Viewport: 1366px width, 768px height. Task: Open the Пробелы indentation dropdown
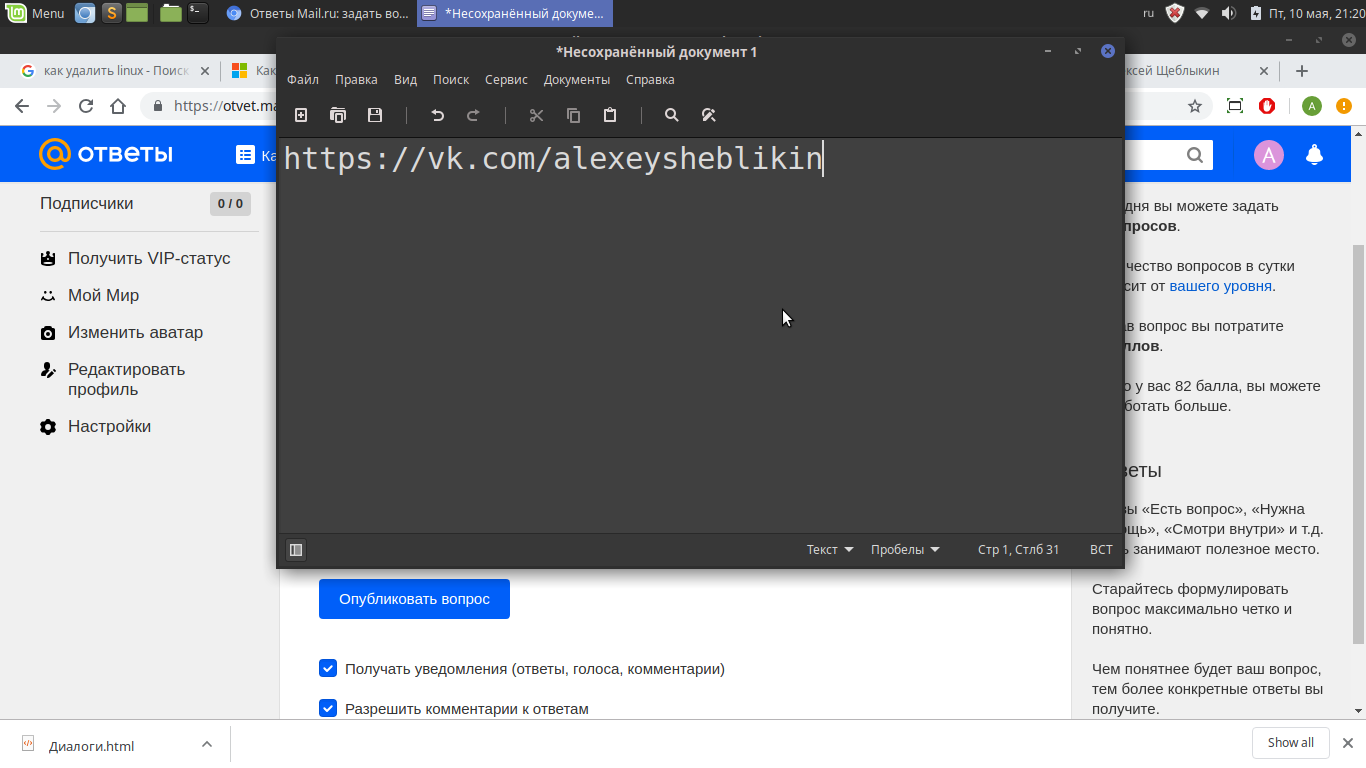(x=905, y=549)
